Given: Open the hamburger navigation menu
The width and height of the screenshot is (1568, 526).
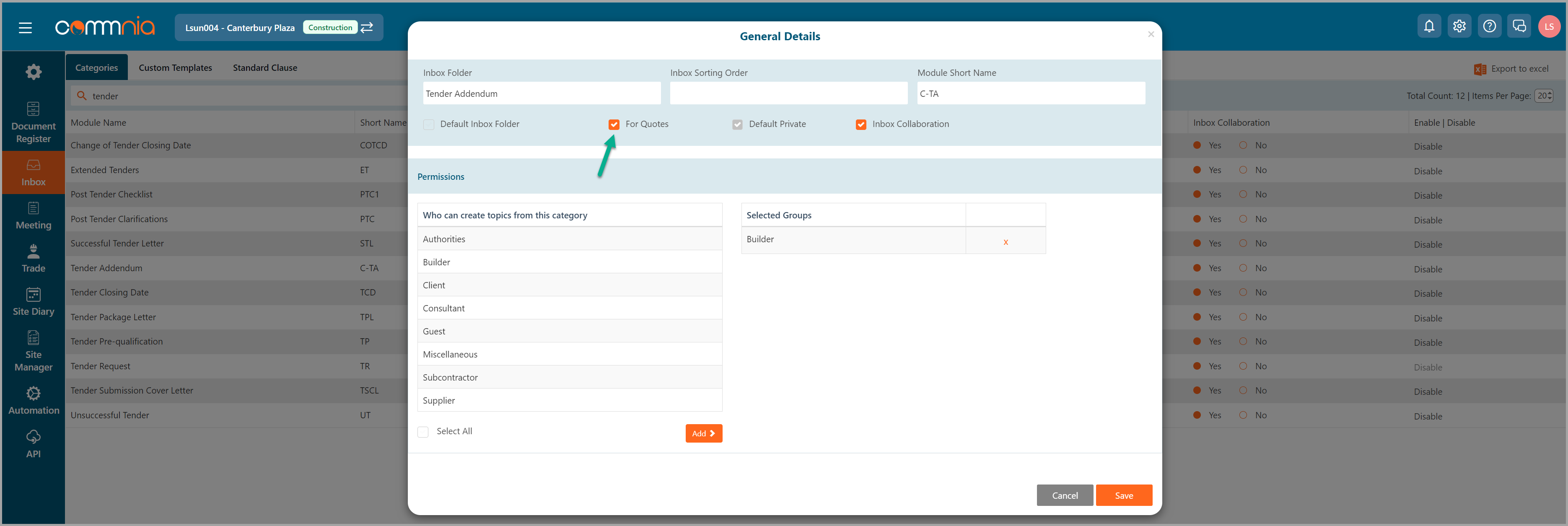Looking at the screenshot, I should pyautogui.click(x=25, y=28).
